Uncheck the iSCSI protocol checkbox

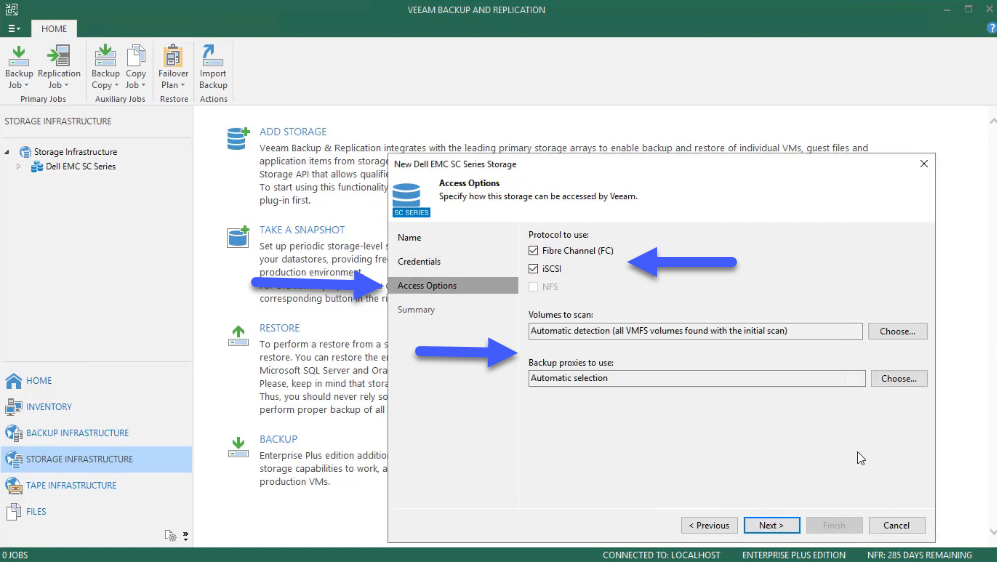pyautogui.click(x=533, y=269)
